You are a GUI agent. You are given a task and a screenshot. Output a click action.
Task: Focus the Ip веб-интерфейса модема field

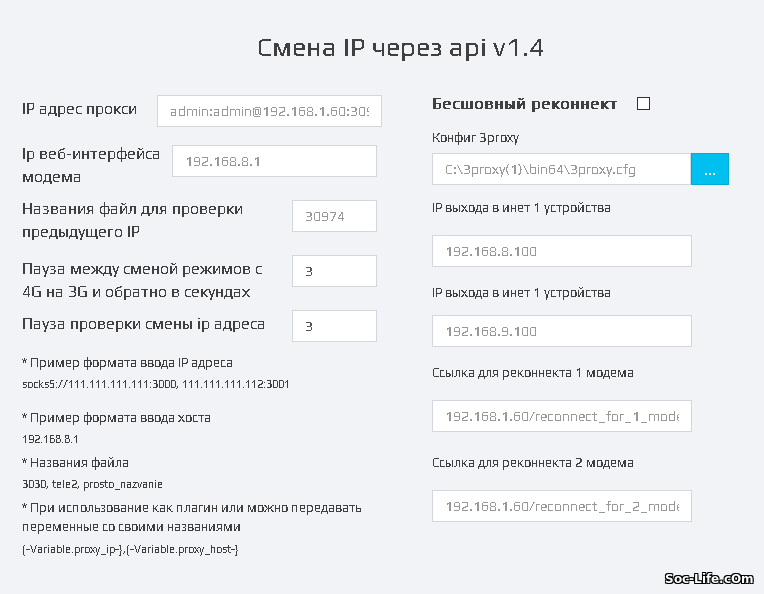tap(274, 161)
